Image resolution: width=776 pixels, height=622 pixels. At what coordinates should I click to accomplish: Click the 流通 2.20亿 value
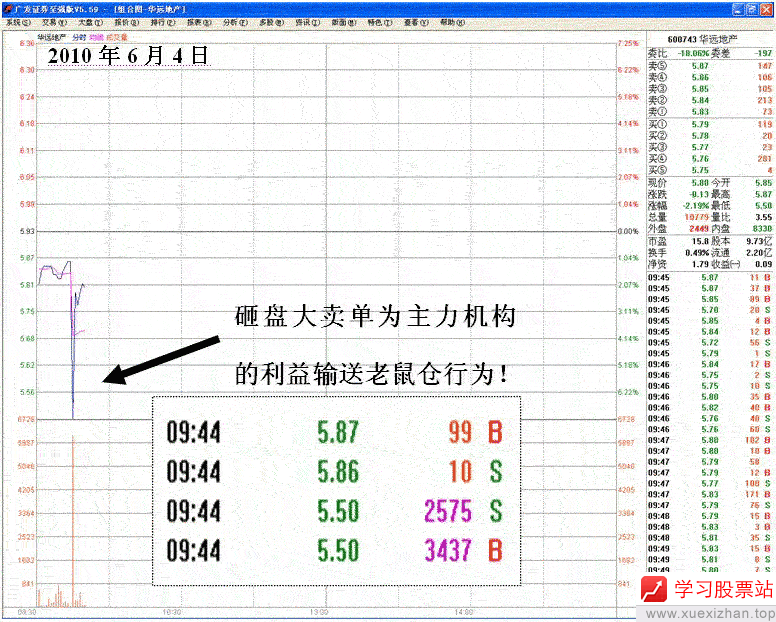[x=760, y=252]
